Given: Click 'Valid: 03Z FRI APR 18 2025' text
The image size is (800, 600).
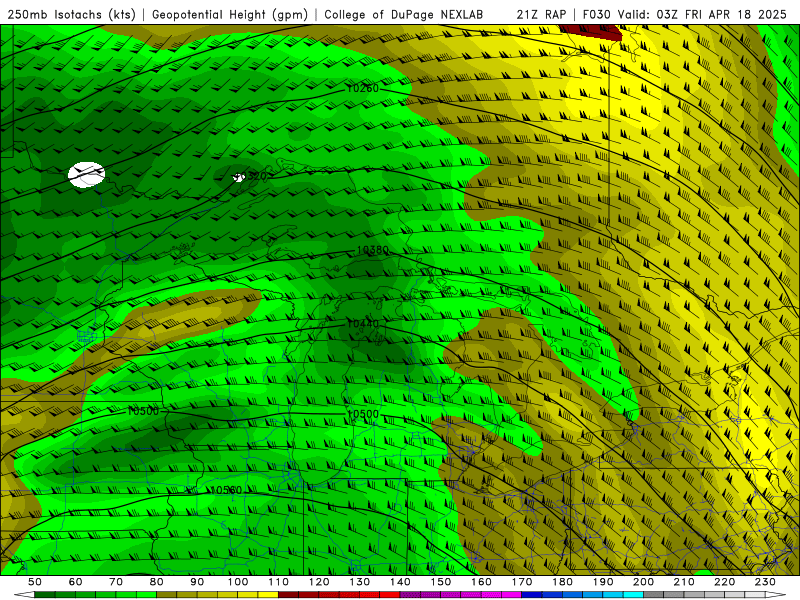Looking at the screenshot, I should 702,14.
